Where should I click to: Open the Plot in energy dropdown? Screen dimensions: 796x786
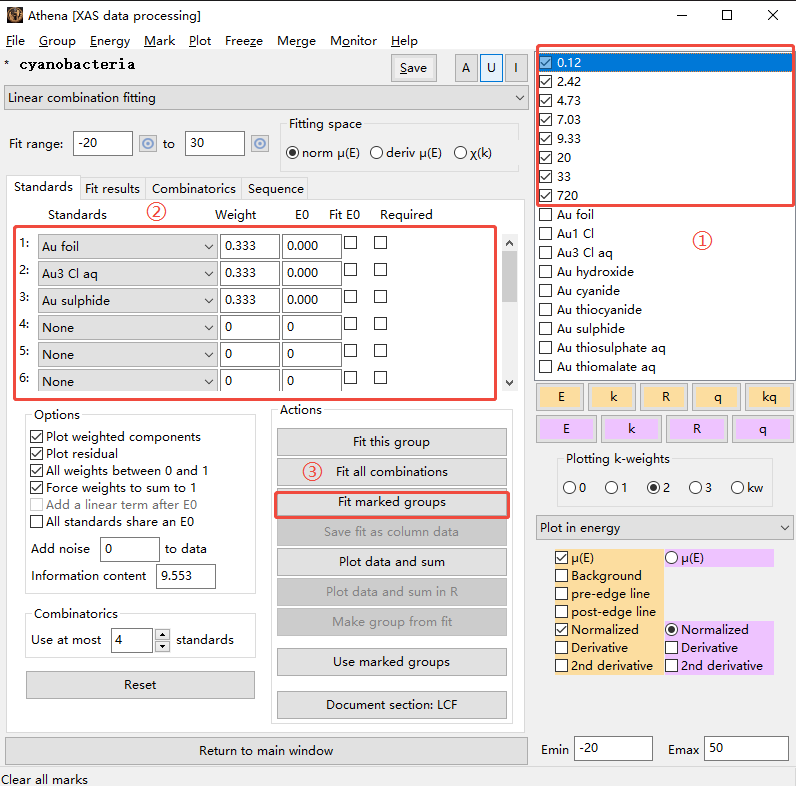coord(665,528)
